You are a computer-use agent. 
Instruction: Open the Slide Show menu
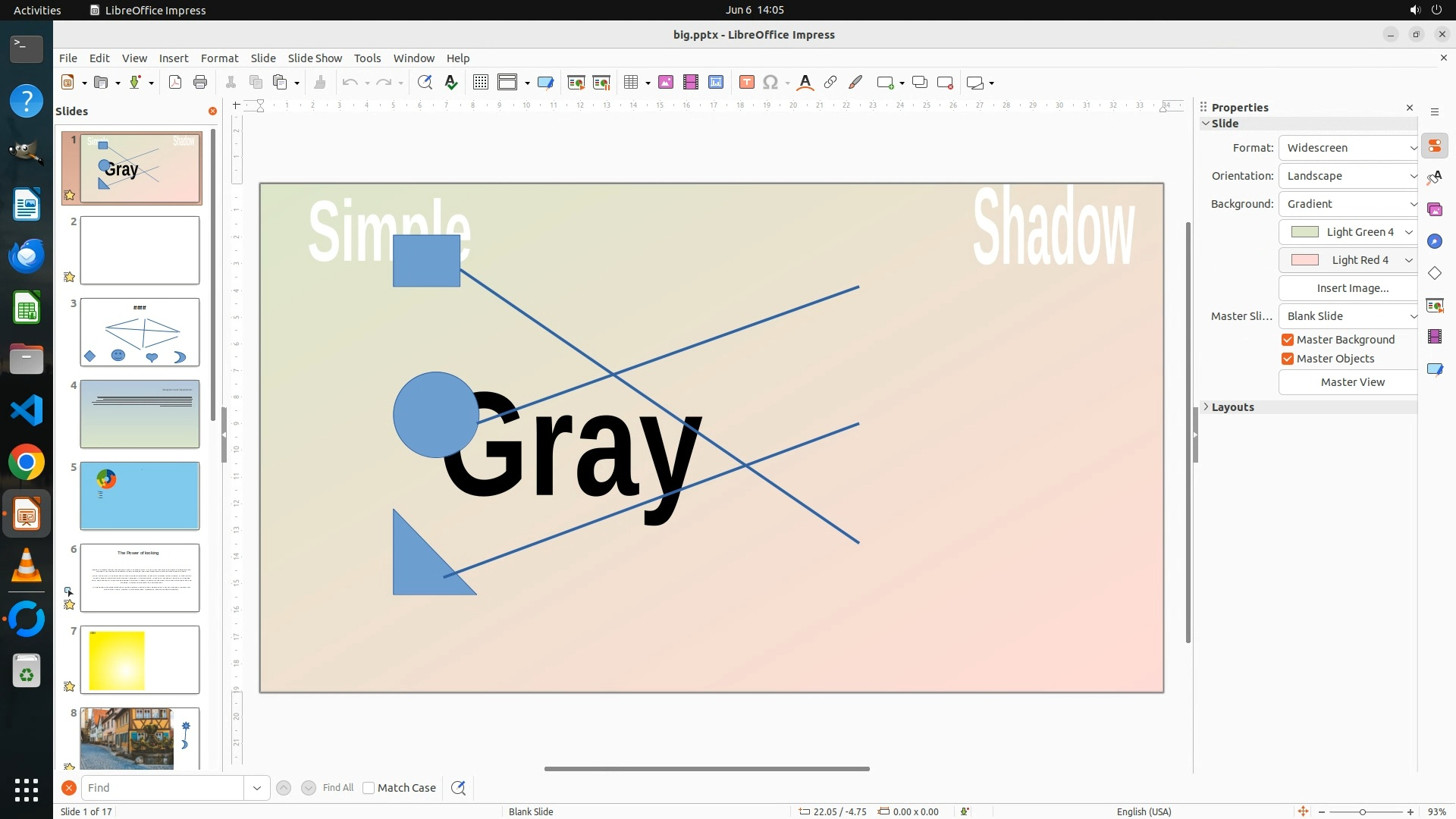[x=315, y=58]
